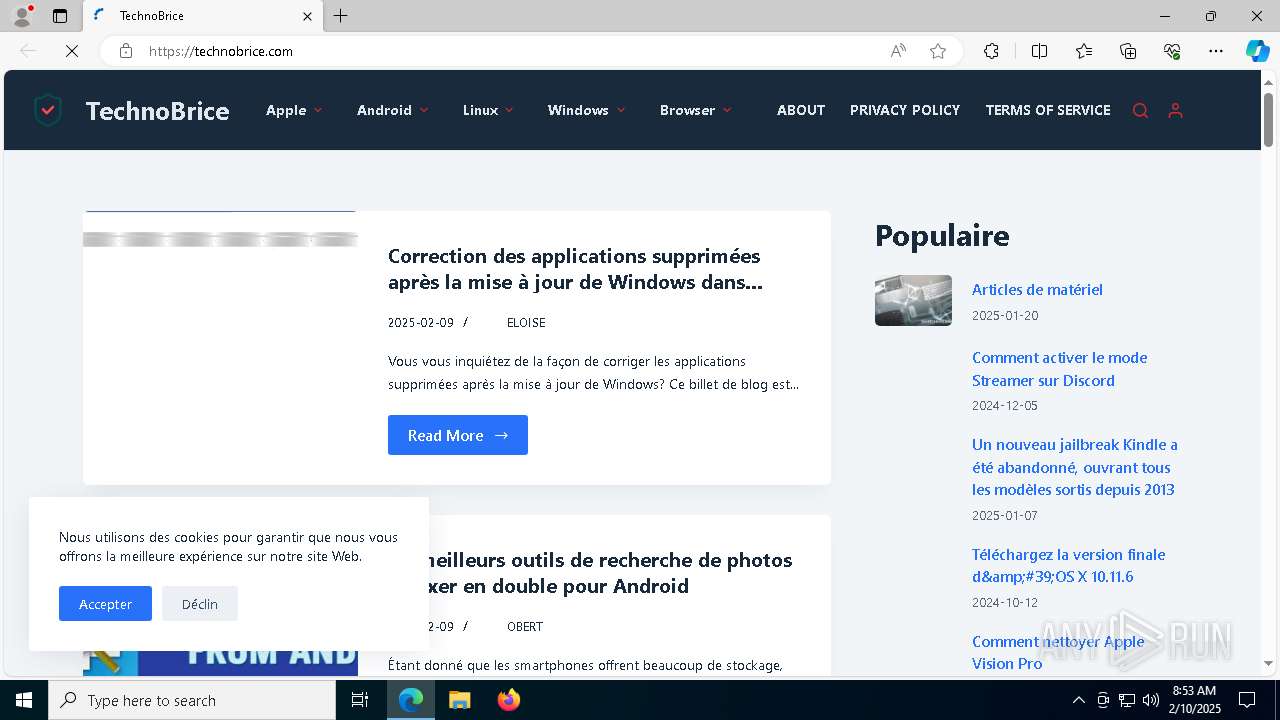Viewport: 1280px width, 720px height.
Task: Open article 'Correction des applications supprimées'
Action: 575,269
